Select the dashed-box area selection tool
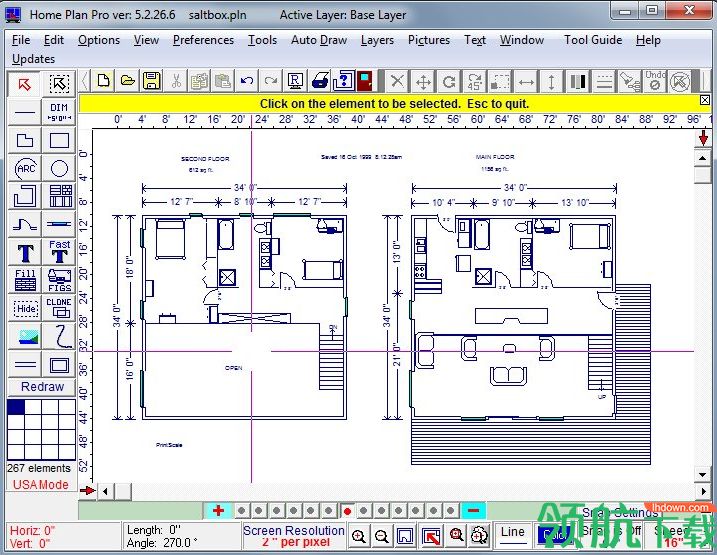The height and width of the screenshot is (555, 717). [59, 84]
